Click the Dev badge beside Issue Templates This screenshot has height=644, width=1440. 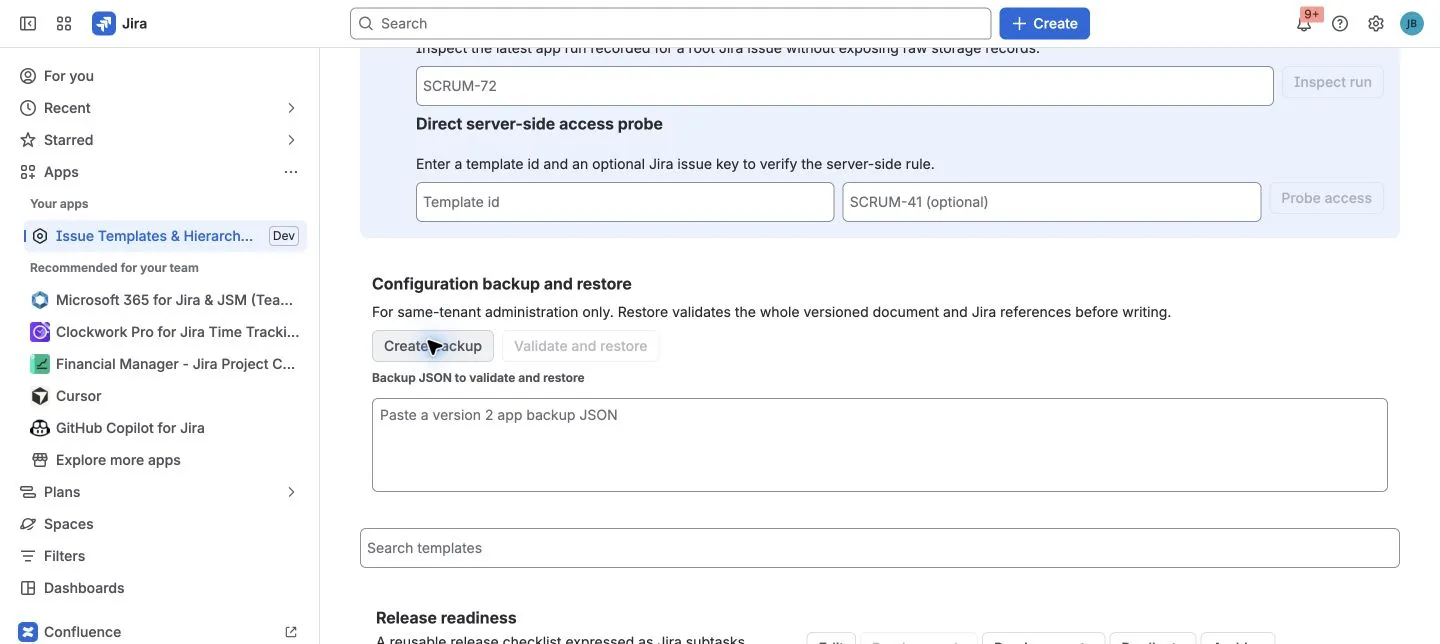point(284,236)
